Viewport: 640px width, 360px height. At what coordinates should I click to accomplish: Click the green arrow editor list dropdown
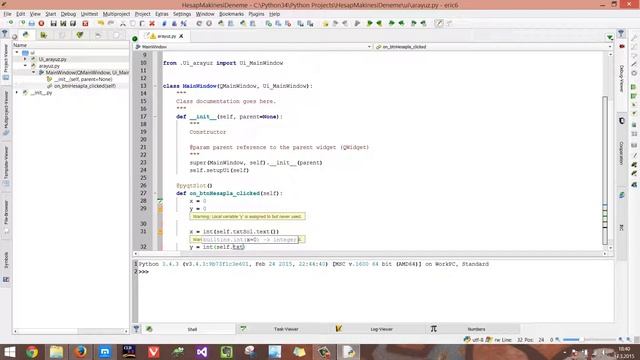point(609,37)
